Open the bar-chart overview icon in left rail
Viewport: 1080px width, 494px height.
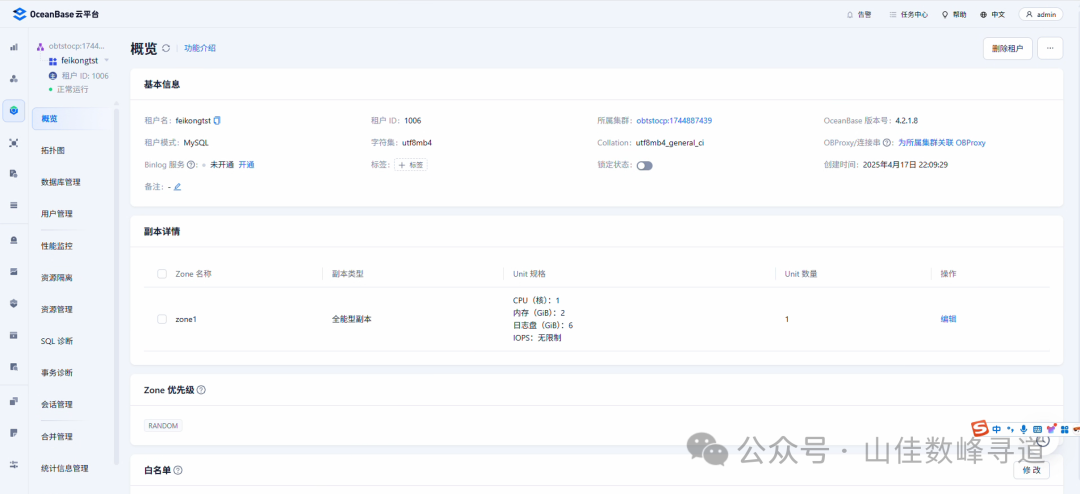pos(14,47)
